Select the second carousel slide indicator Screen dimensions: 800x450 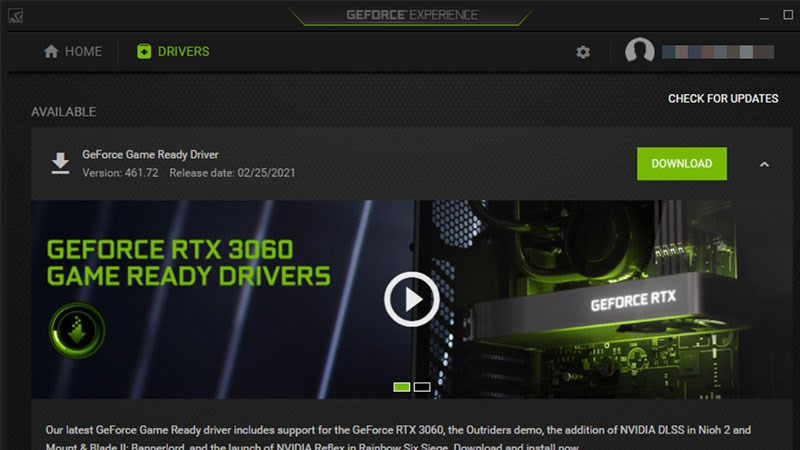422,387
